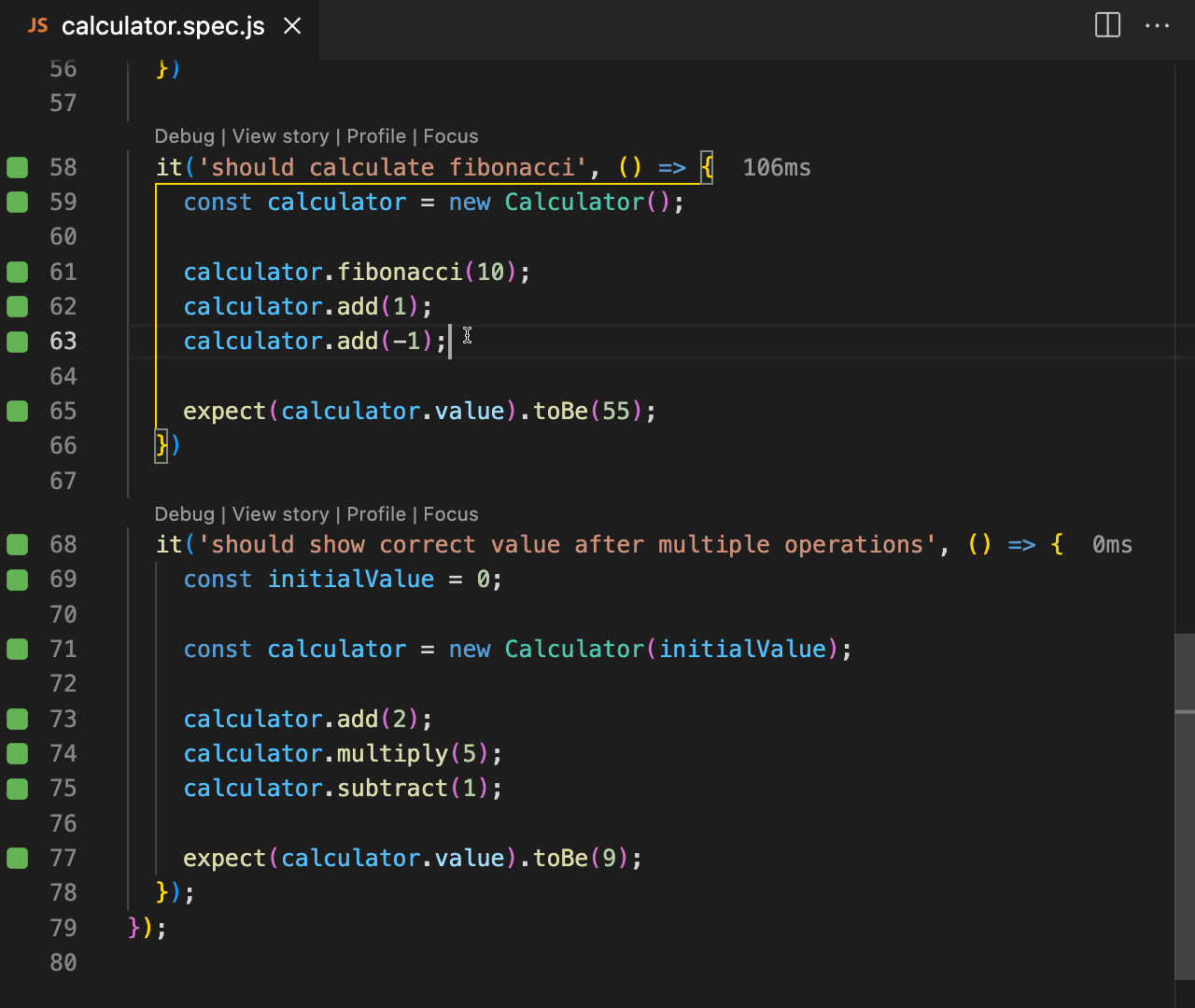Click green test marker on line 71
This screenshot has width=1195, height=1008.
[18, 649]
